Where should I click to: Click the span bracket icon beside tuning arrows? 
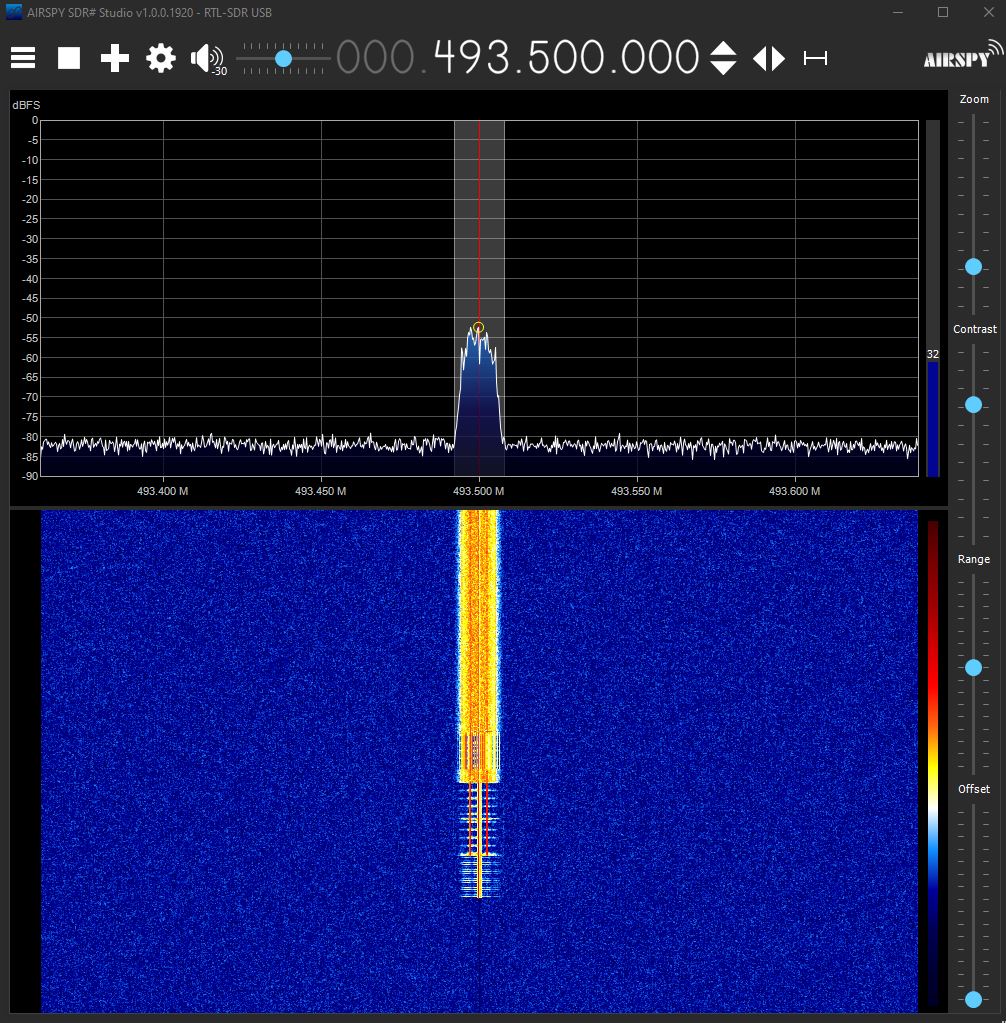(x=815, y=59)
